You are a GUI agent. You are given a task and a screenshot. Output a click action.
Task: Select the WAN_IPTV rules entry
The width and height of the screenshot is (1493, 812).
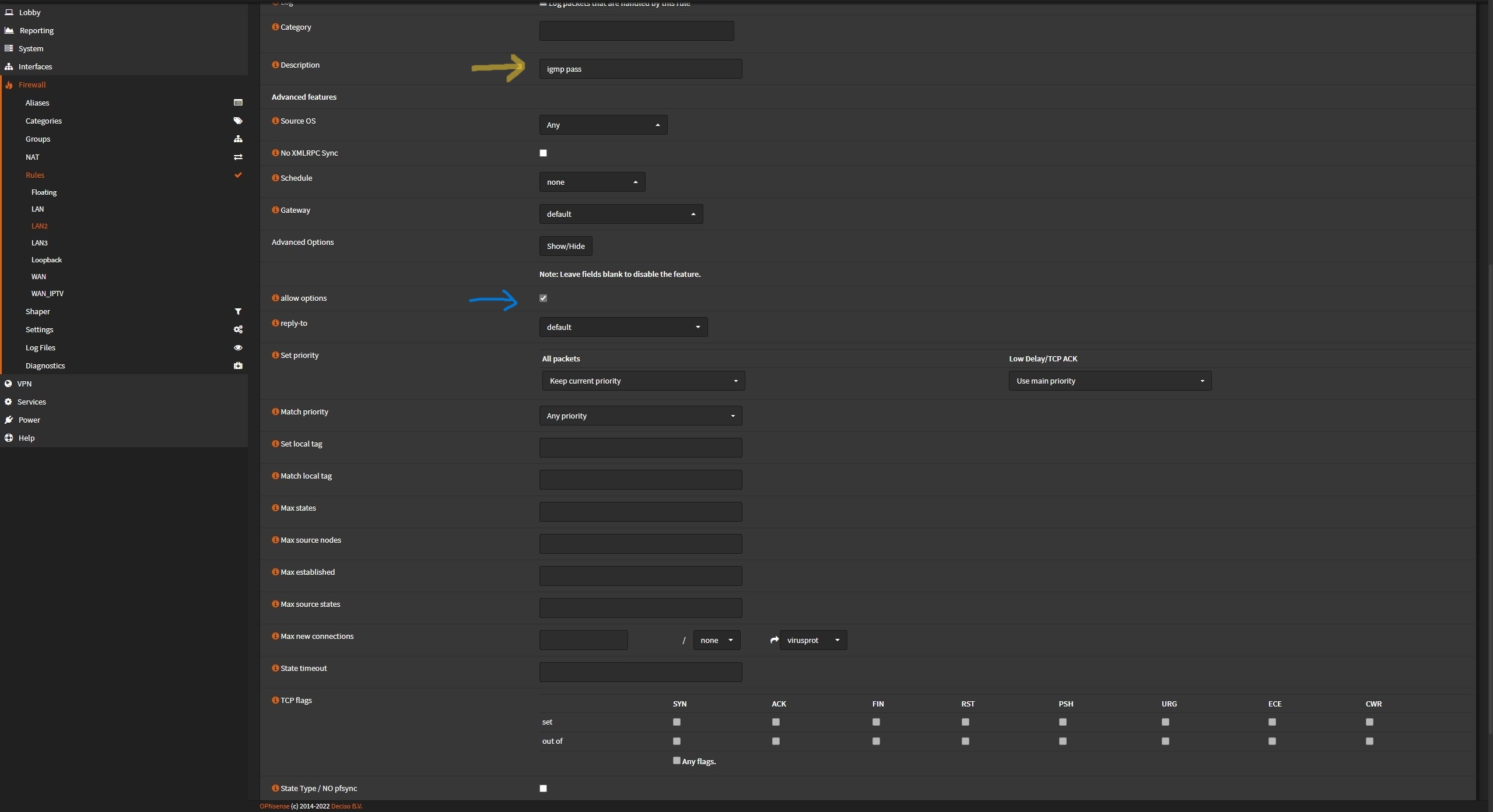(47, 293)
